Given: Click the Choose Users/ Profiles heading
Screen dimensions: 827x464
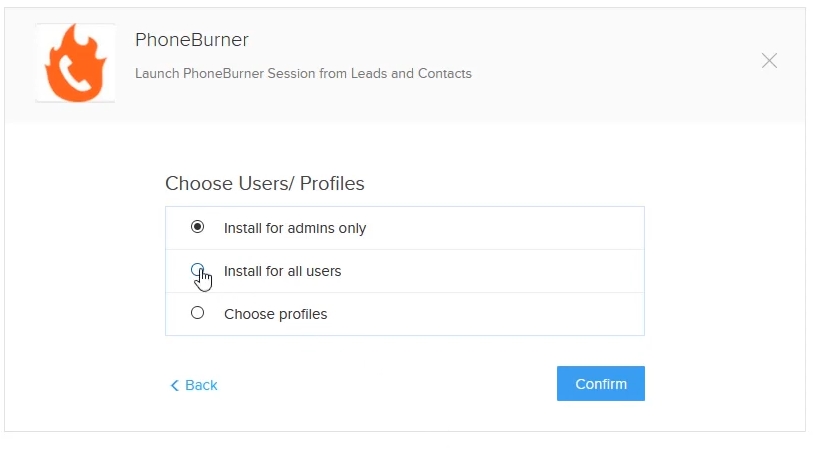Looking at the screenshot, I should 265,183.
